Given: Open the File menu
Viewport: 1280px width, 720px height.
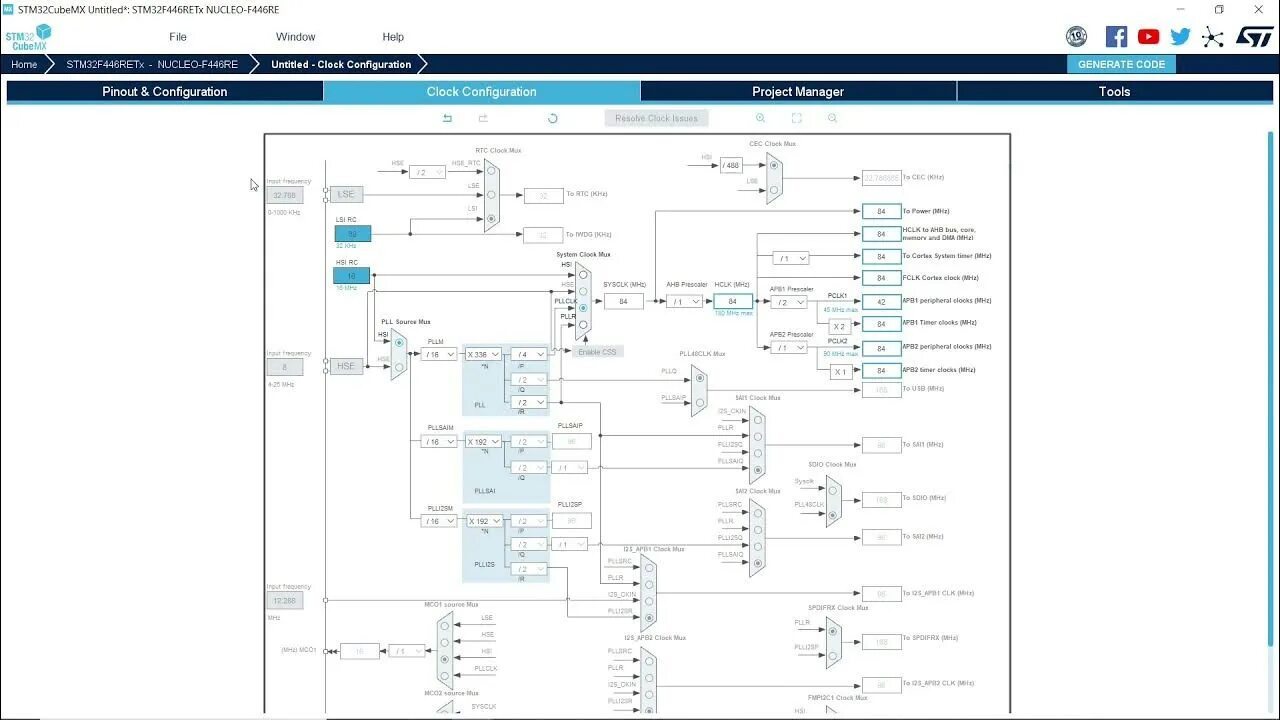Looking at the screenshot, I should (178, 37).
